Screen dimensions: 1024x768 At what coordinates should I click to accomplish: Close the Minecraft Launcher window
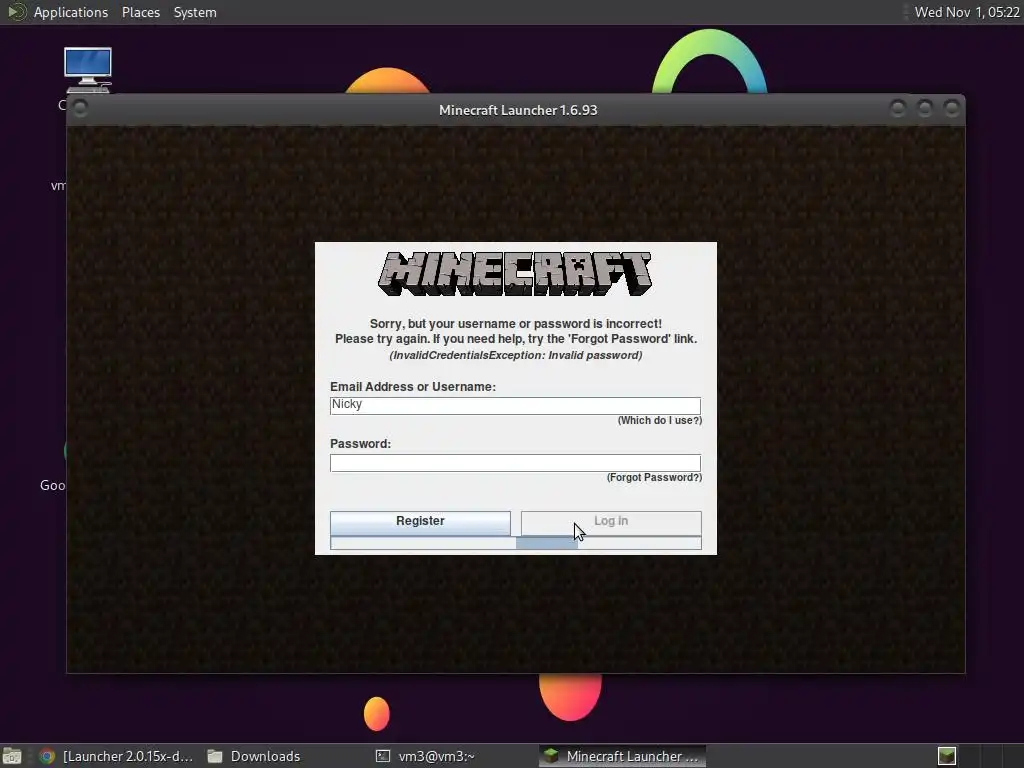(952, 108)
